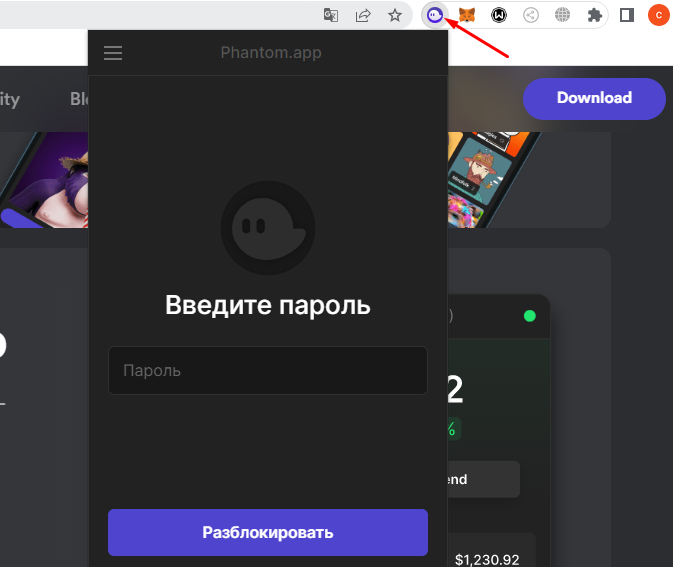Click the share page icon in the address bar
This screenshot has height=567, width=673.
(x=363, y=15)
